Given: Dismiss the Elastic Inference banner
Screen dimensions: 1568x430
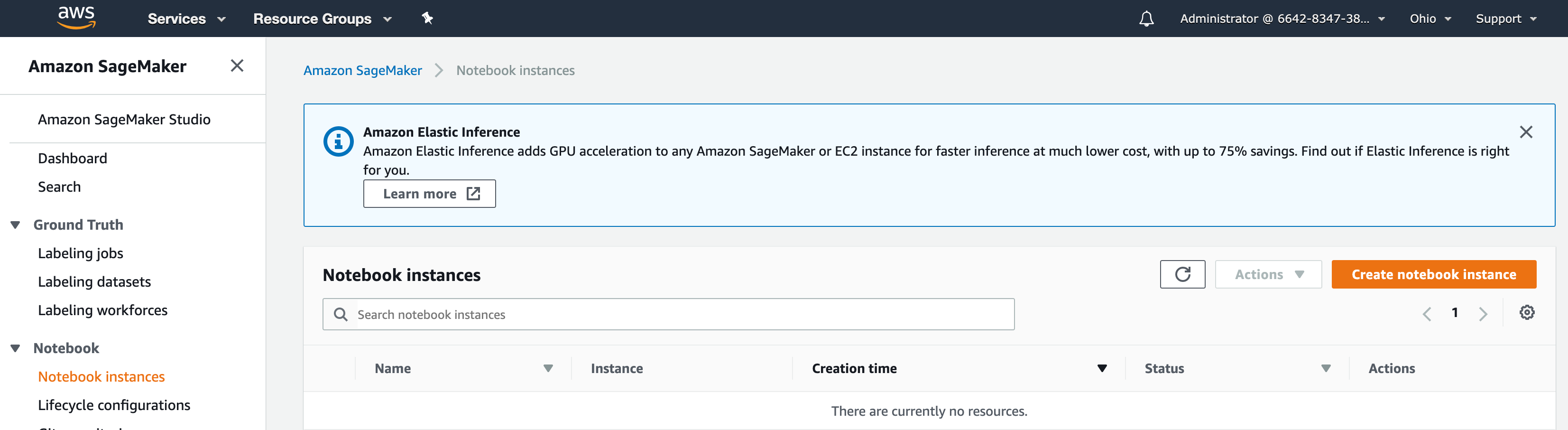Looking at the screenshot, I should tap(1527, 131).
